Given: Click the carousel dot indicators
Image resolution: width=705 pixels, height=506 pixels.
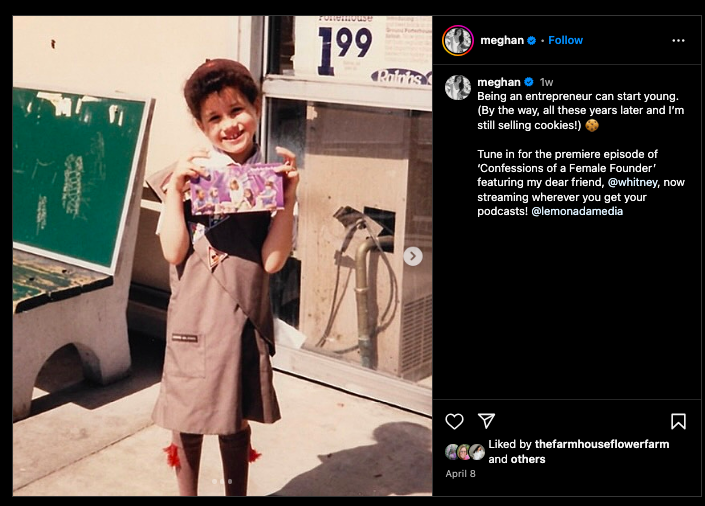Looking at the screenshot, I should coord(222,481).
